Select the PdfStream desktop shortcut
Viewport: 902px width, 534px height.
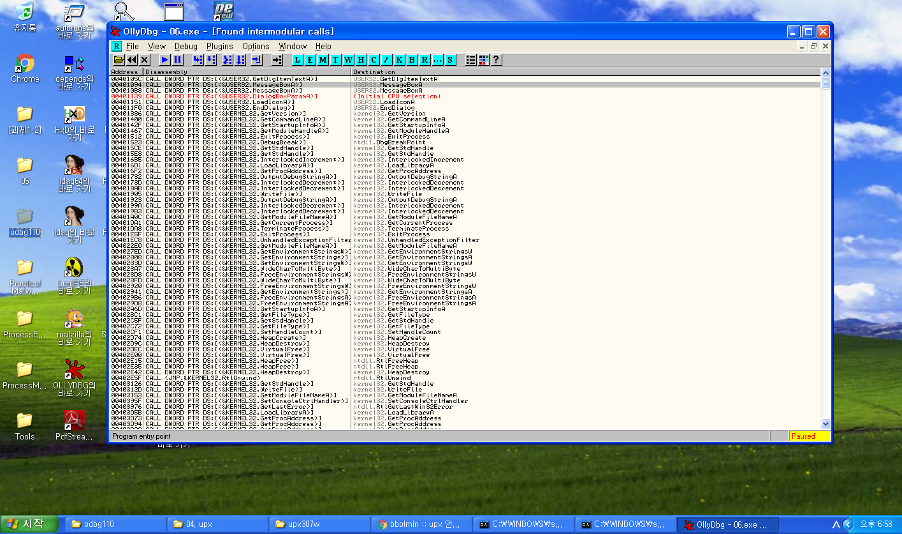click(x=74, y=426)
